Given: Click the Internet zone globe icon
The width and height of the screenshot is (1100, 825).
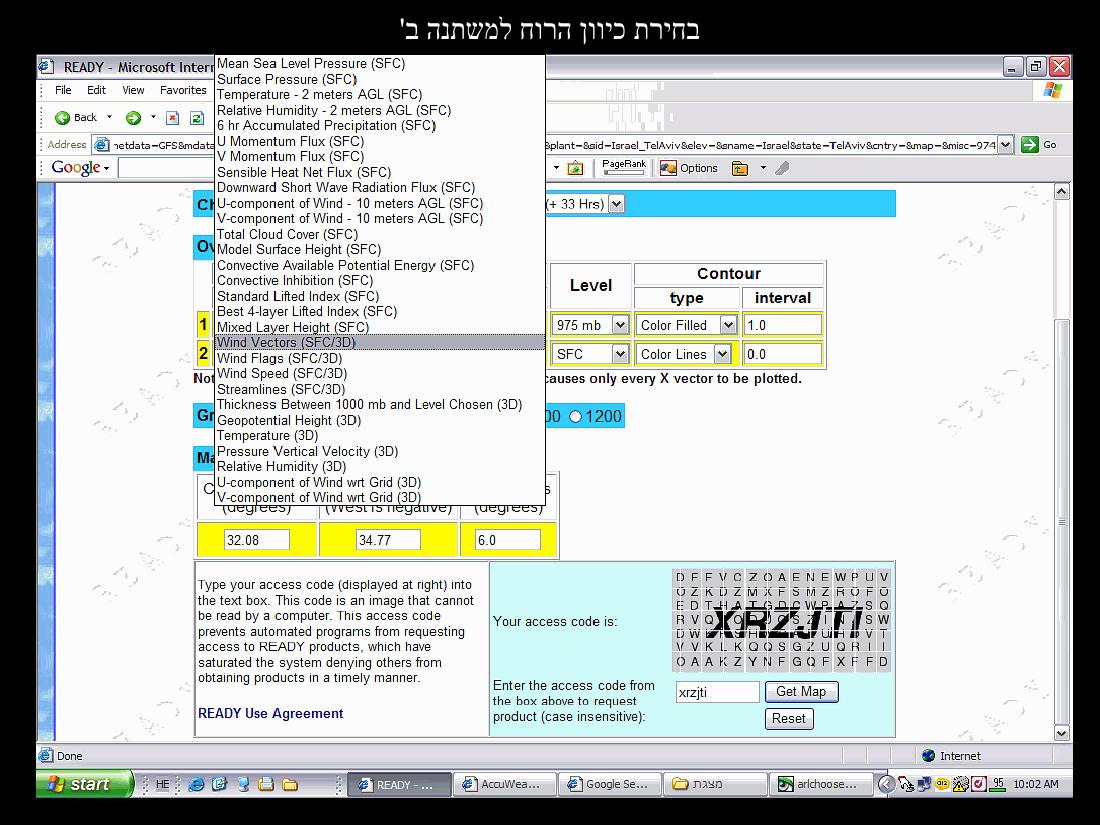Looking at the screenshot, I should 929,756.
